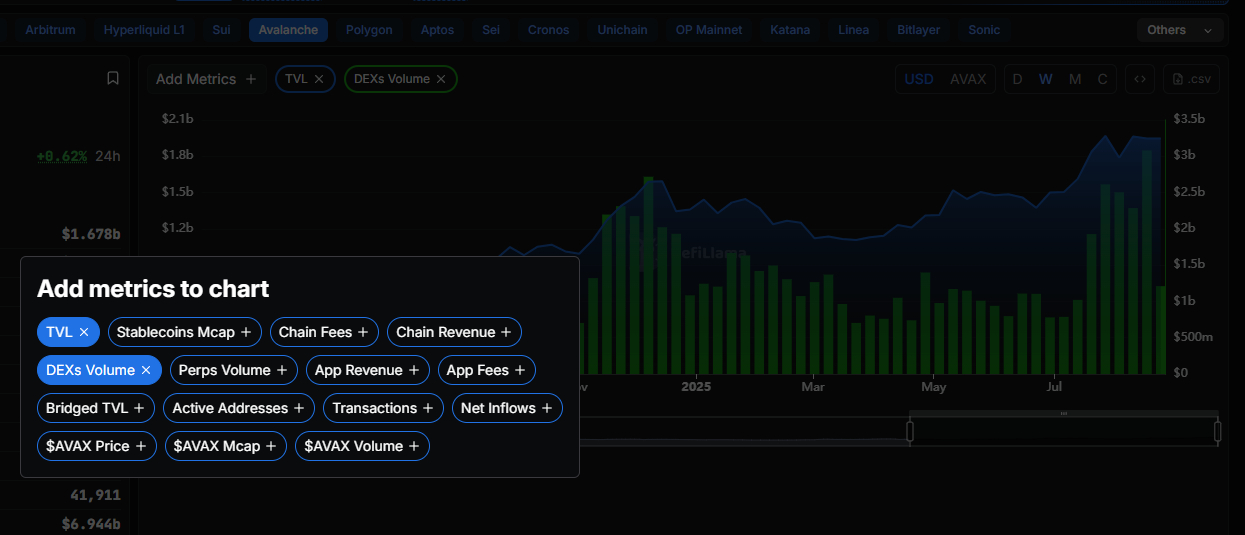The width and height of the screenshot is (1245, 535).
Task: Add Transactions metric
Action: 384,408
